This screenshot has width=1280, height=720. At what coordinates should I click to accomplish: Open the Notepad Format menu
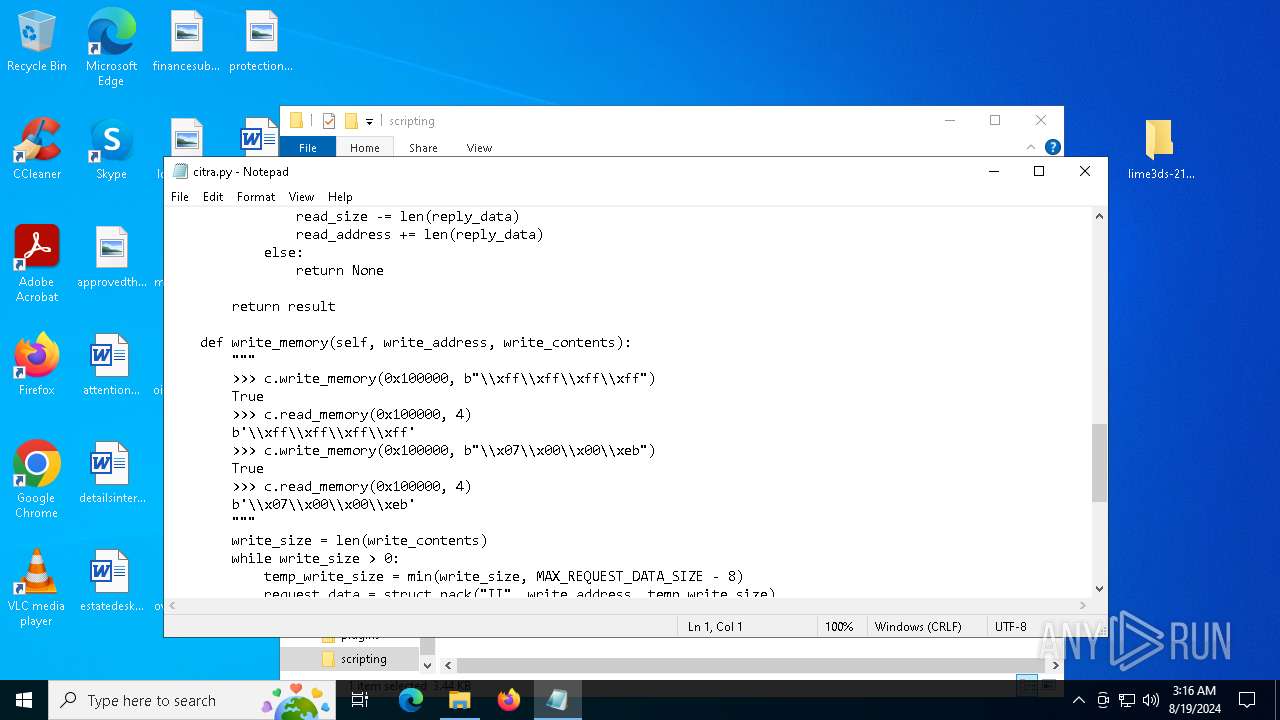point(256,197)
